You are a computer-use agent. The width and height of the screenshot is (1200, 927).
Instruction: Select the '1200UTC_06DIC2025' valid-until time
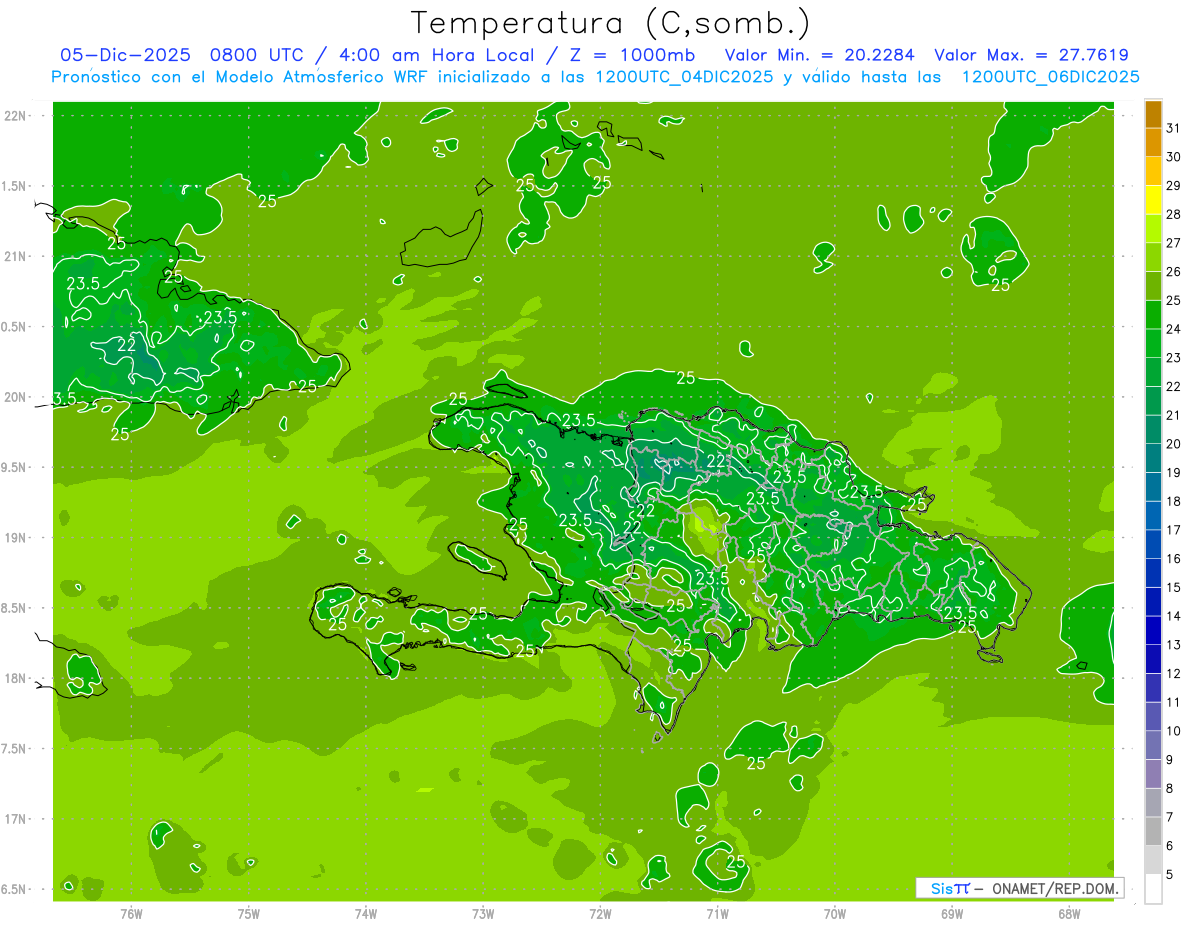click(1050, 77)
